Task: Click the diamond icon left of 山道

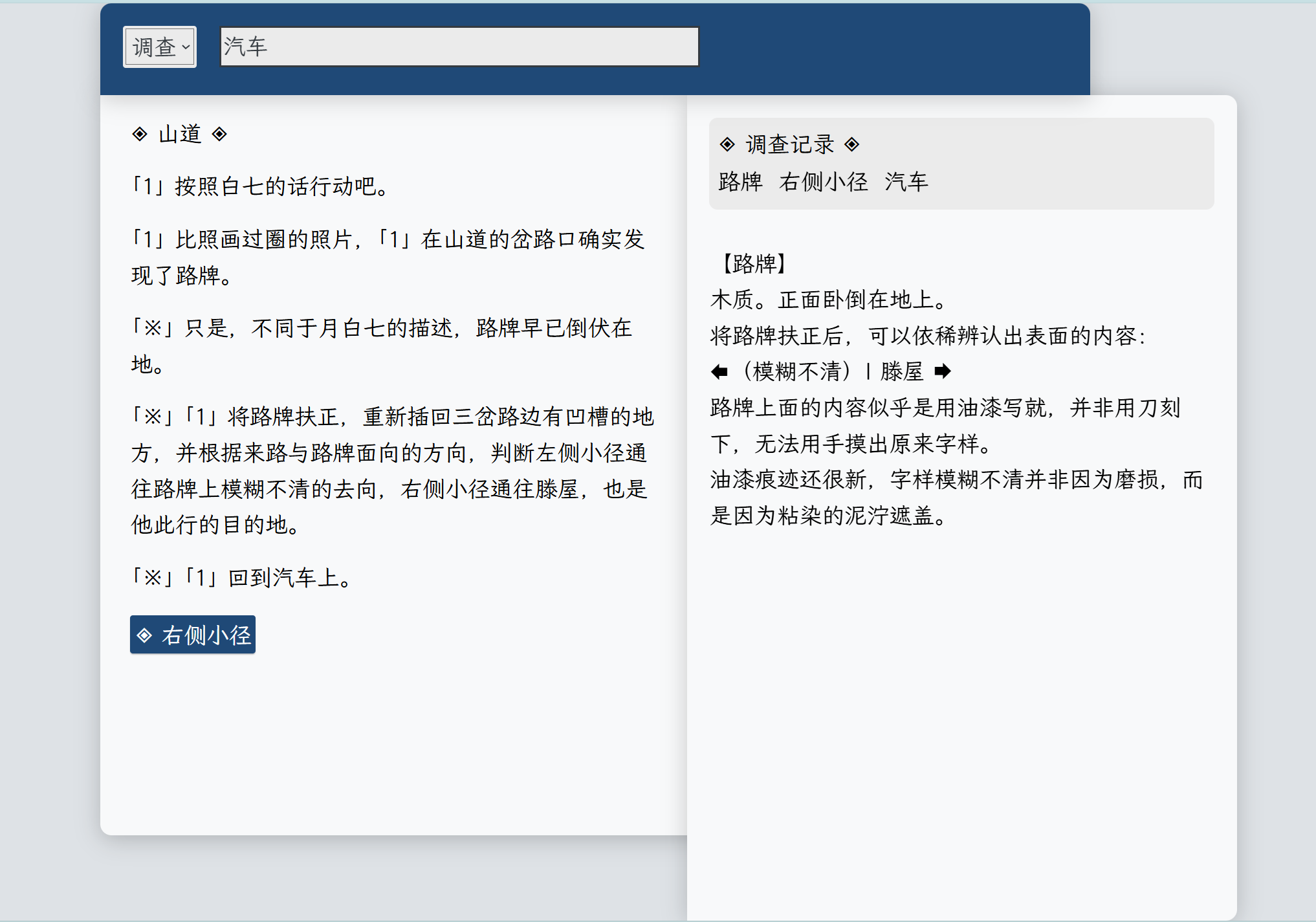Action: click(140, 134)
